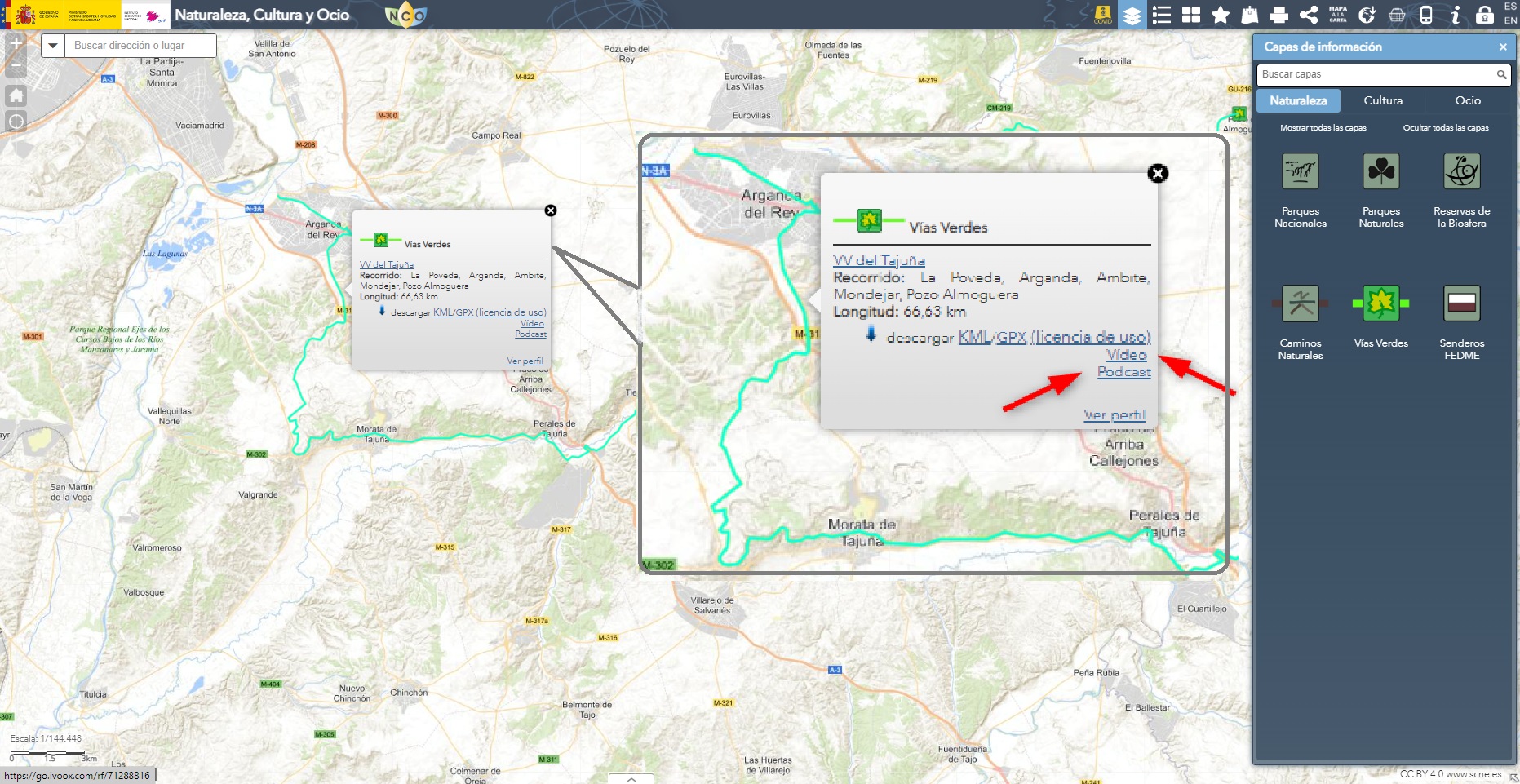
Task: Open Vídeo link in small popup
Action: (532, 323)
